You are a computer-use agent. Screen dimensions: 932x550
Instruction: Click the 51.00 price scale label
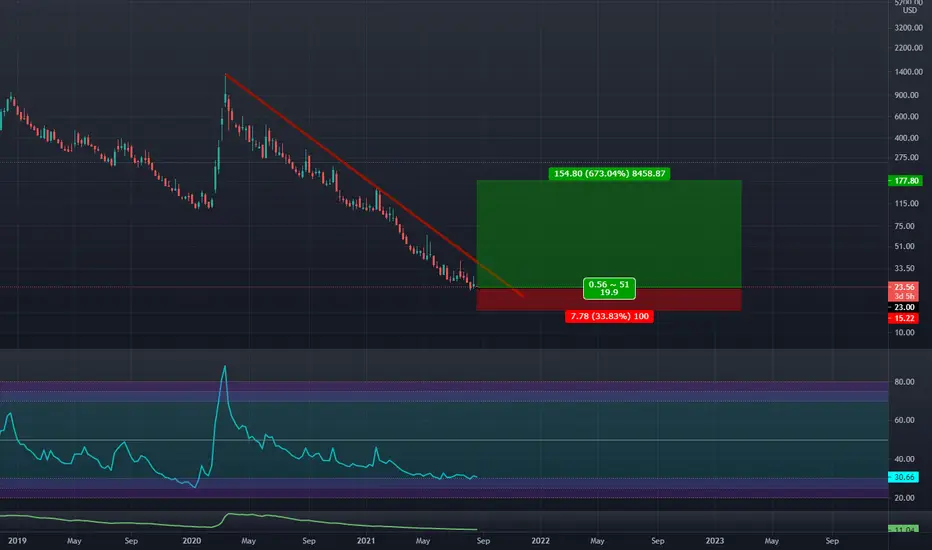[905, 246]
